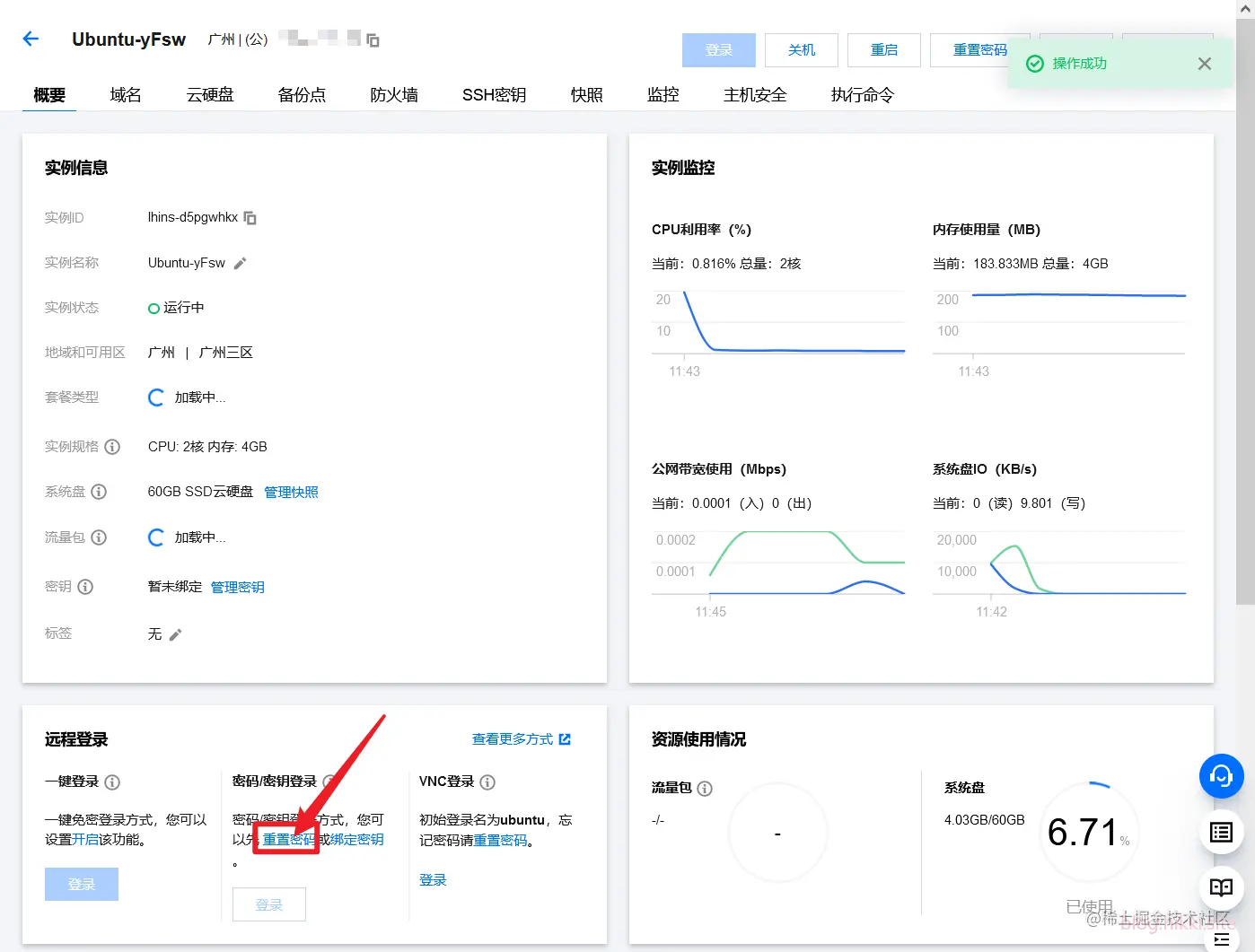Switch to the SSH密钥 tab
1255x952 pixels.
pos(493,94)
